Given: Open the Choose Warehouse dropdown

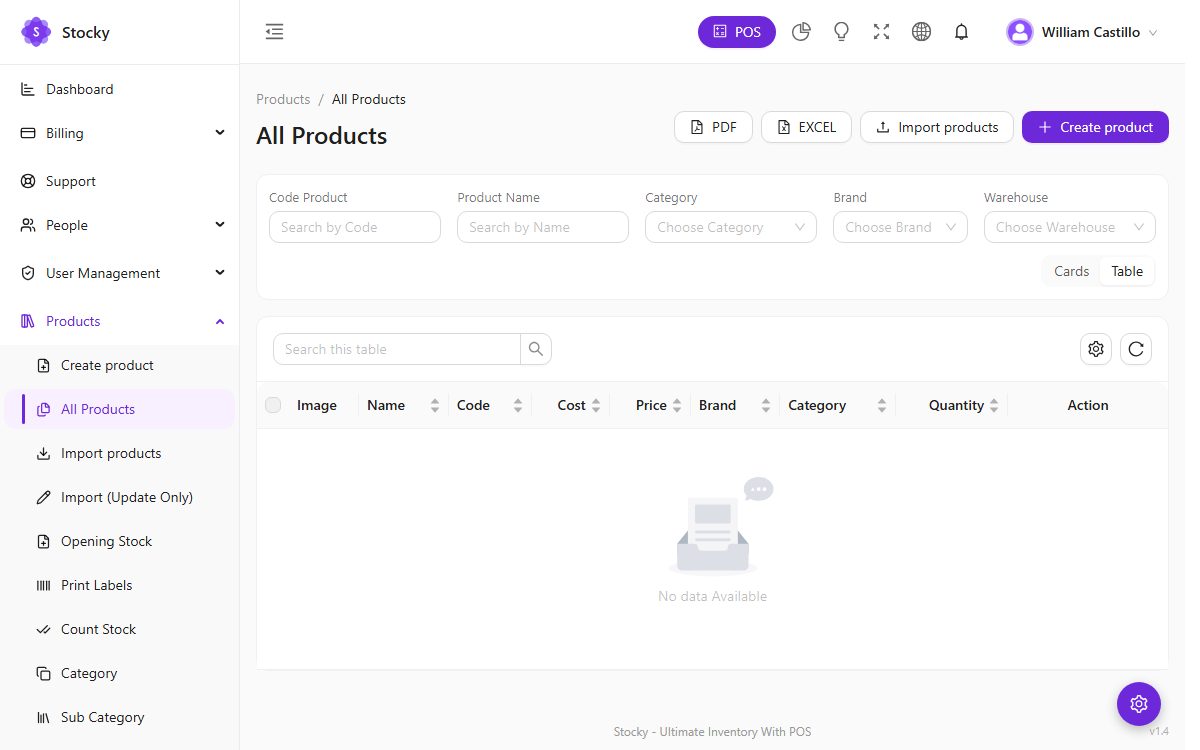Looking at the screenshot, I should (x=1070, y=227).
